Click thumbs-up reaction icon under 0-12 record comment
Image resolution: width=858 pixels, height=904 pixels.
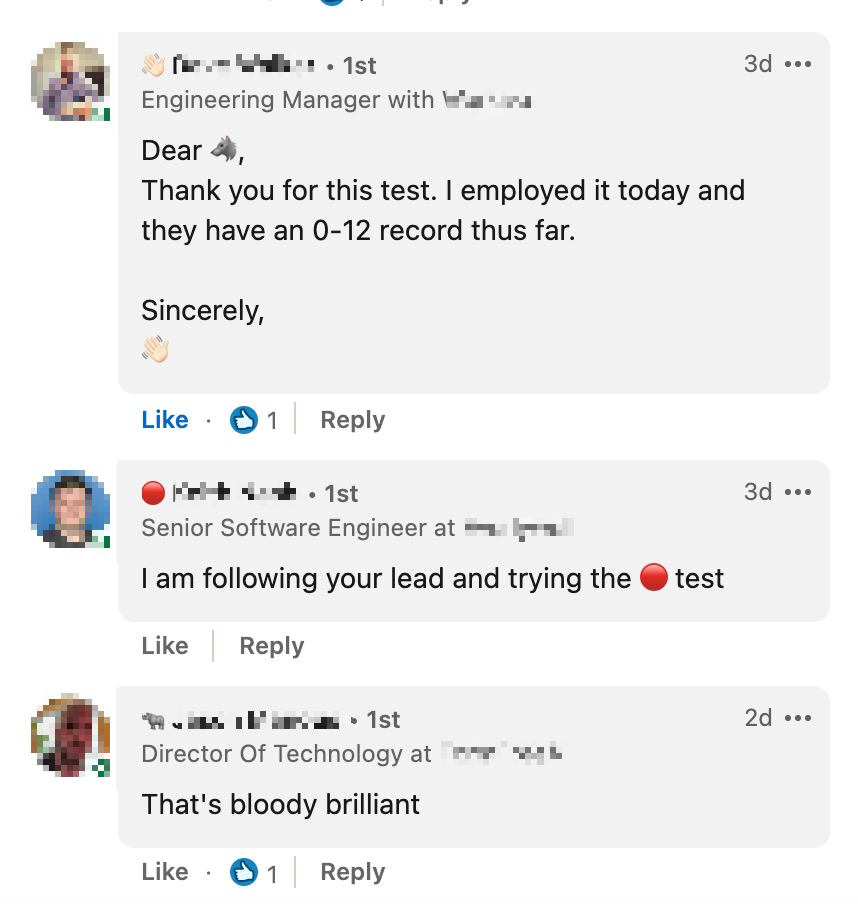[244, 420]
